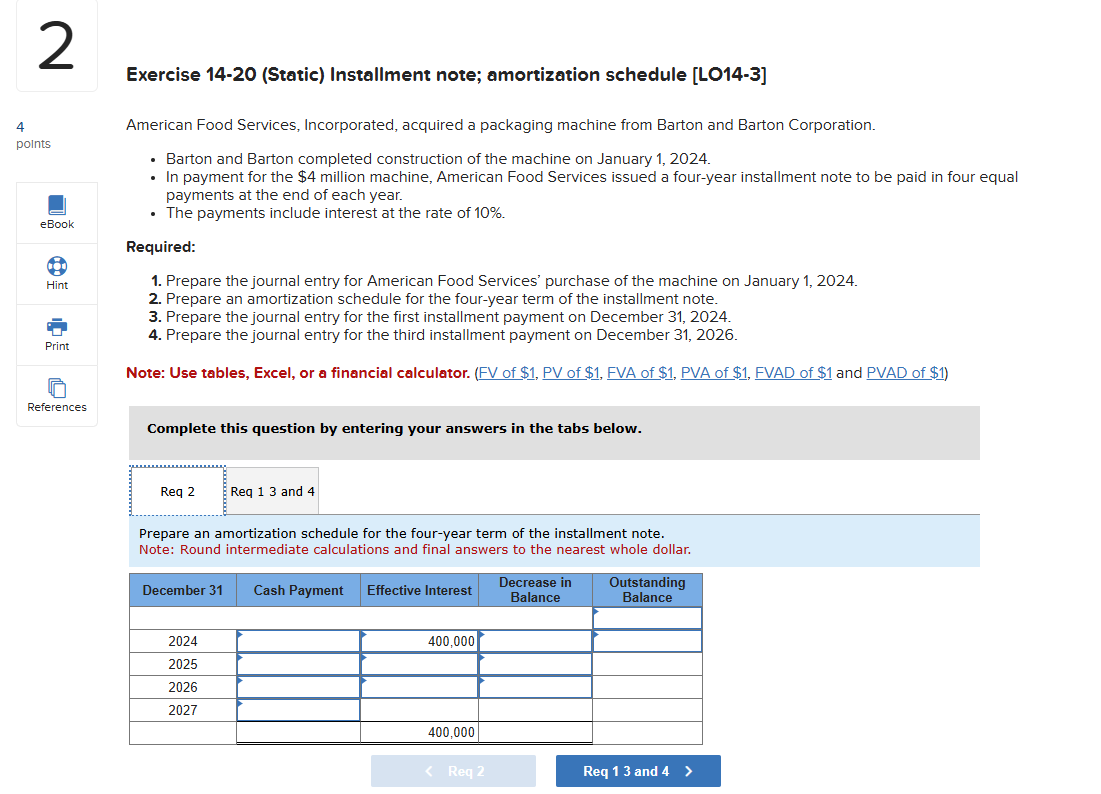This screenshot has height=794, width=1101.
Task: Click the 2024 Cash Payment input cell
Action: pyautogui.click(x=298, y=641)
